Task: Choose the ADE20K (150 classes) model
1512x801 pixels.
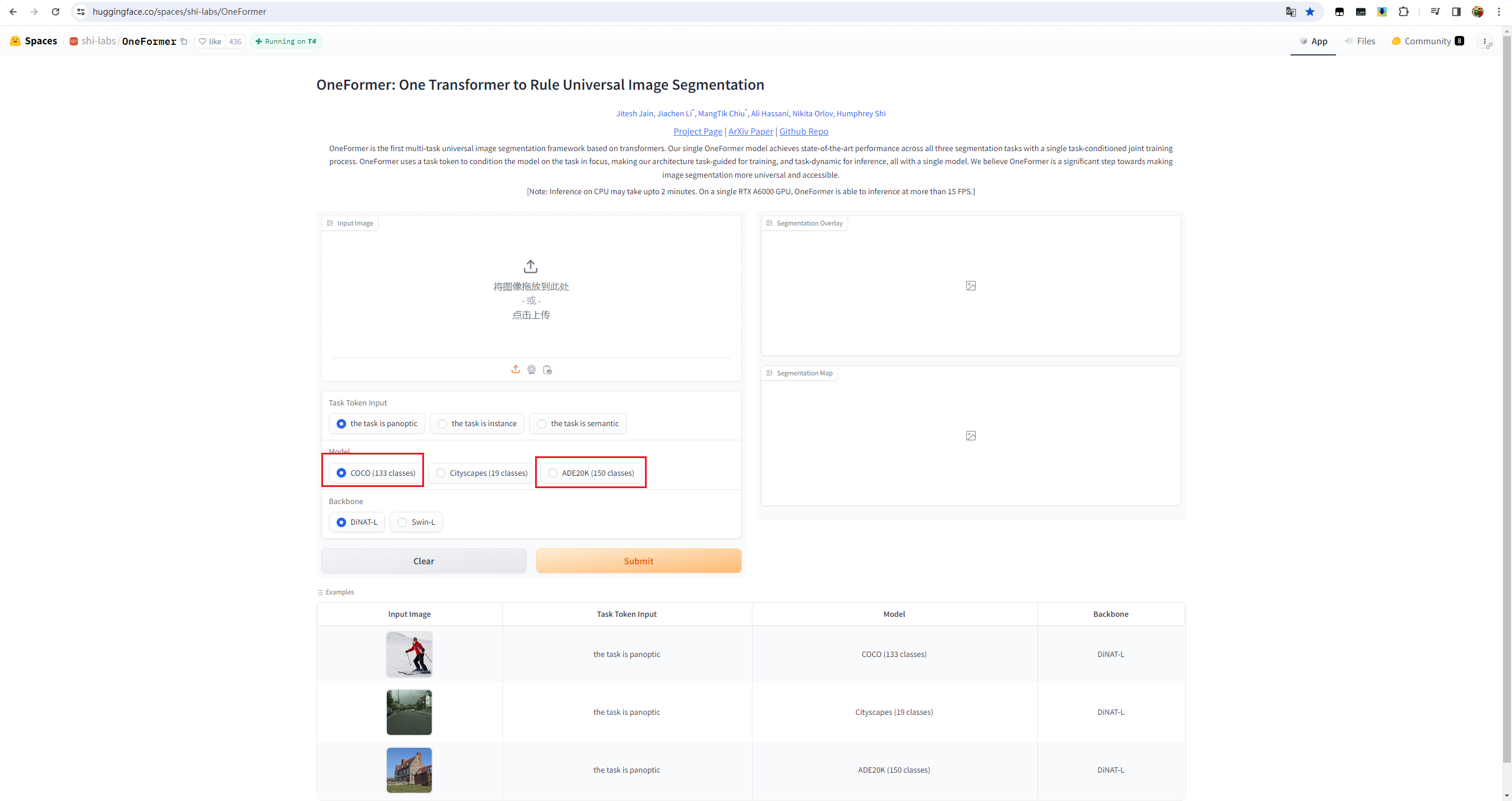Action: coord(591,473)
